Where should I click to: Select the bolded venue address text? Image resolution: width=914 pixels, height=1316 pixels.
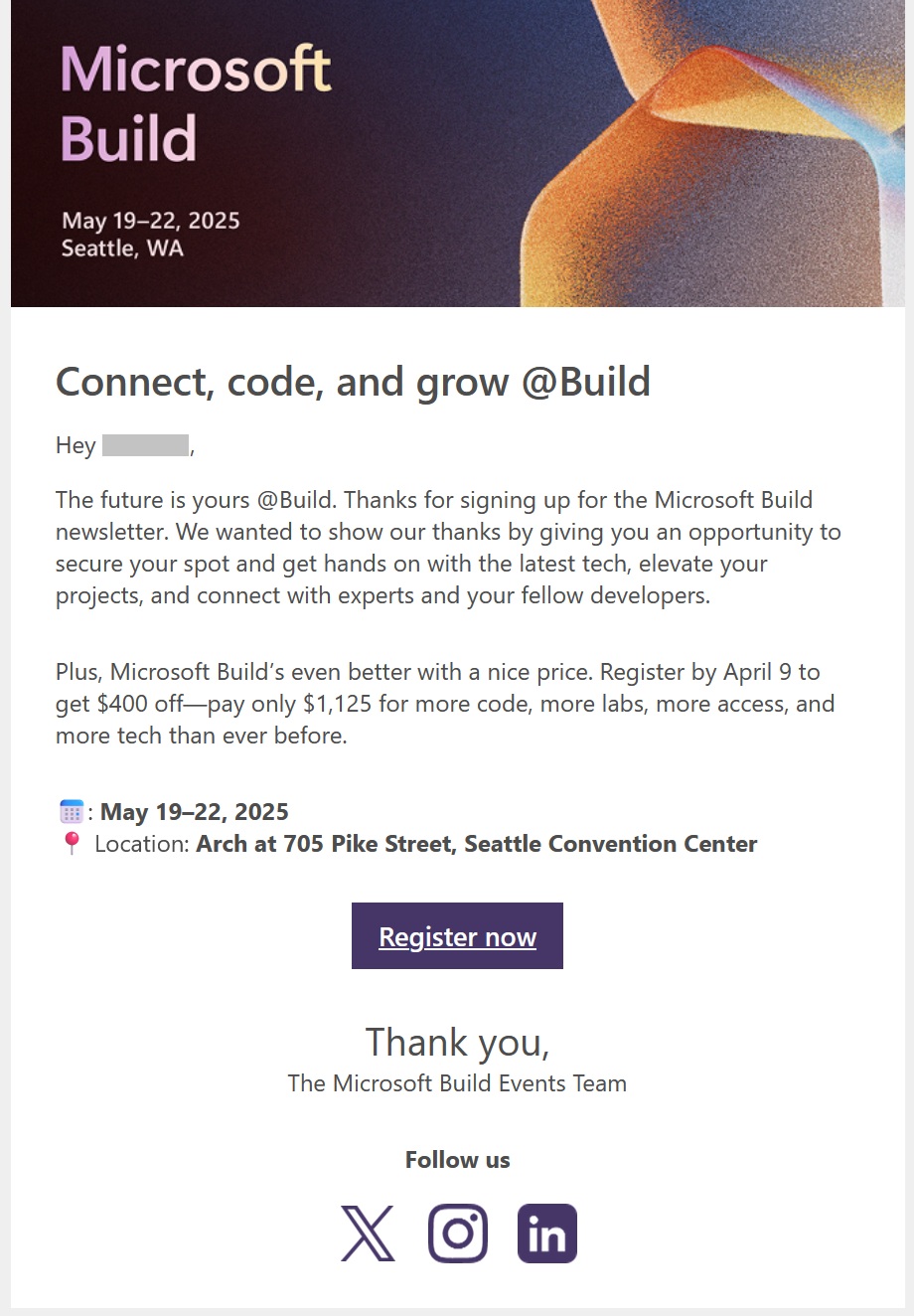pos(475,844)
